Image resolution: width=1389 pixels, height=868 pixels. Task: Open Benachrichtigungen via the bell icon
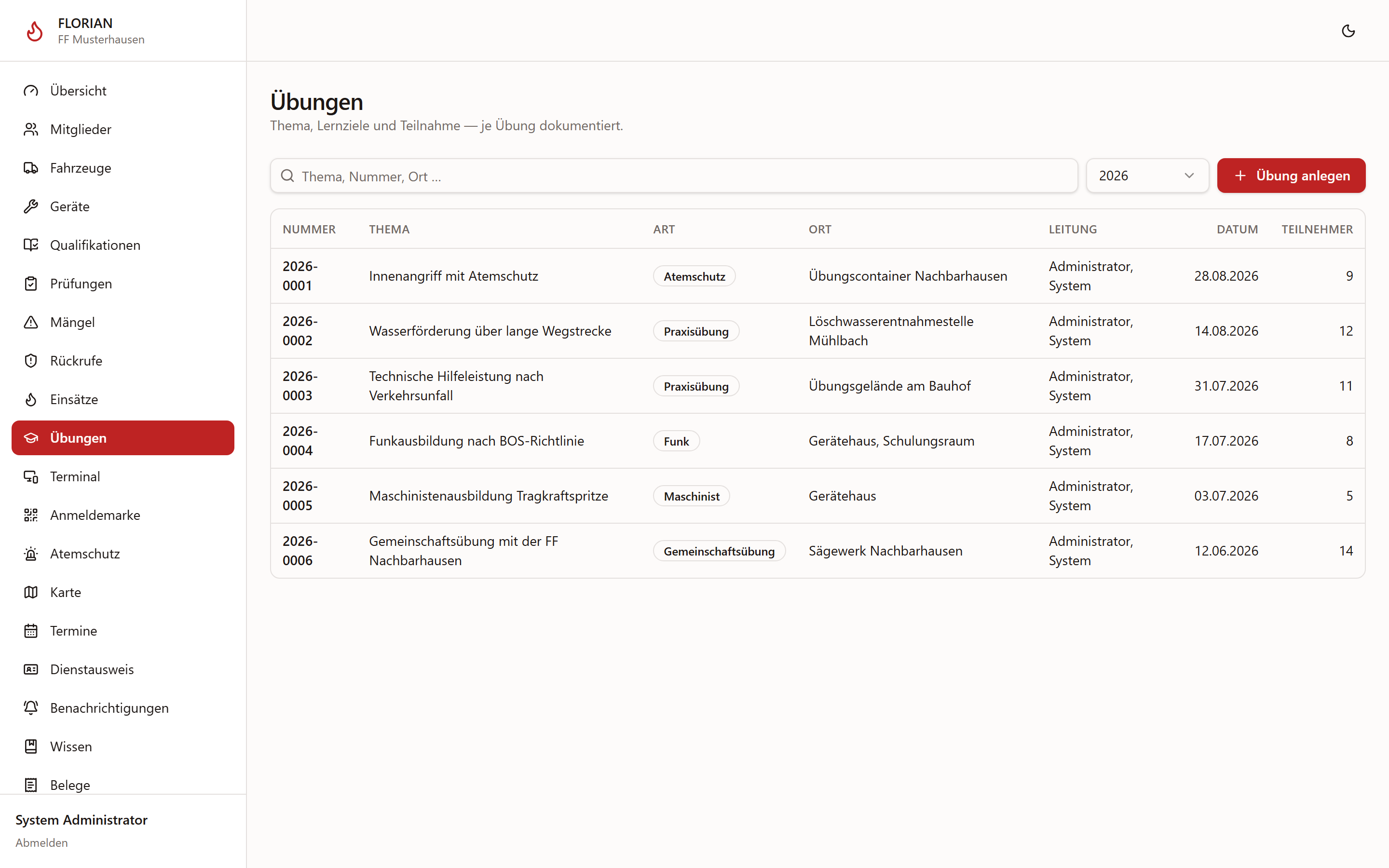click(31, 708)
